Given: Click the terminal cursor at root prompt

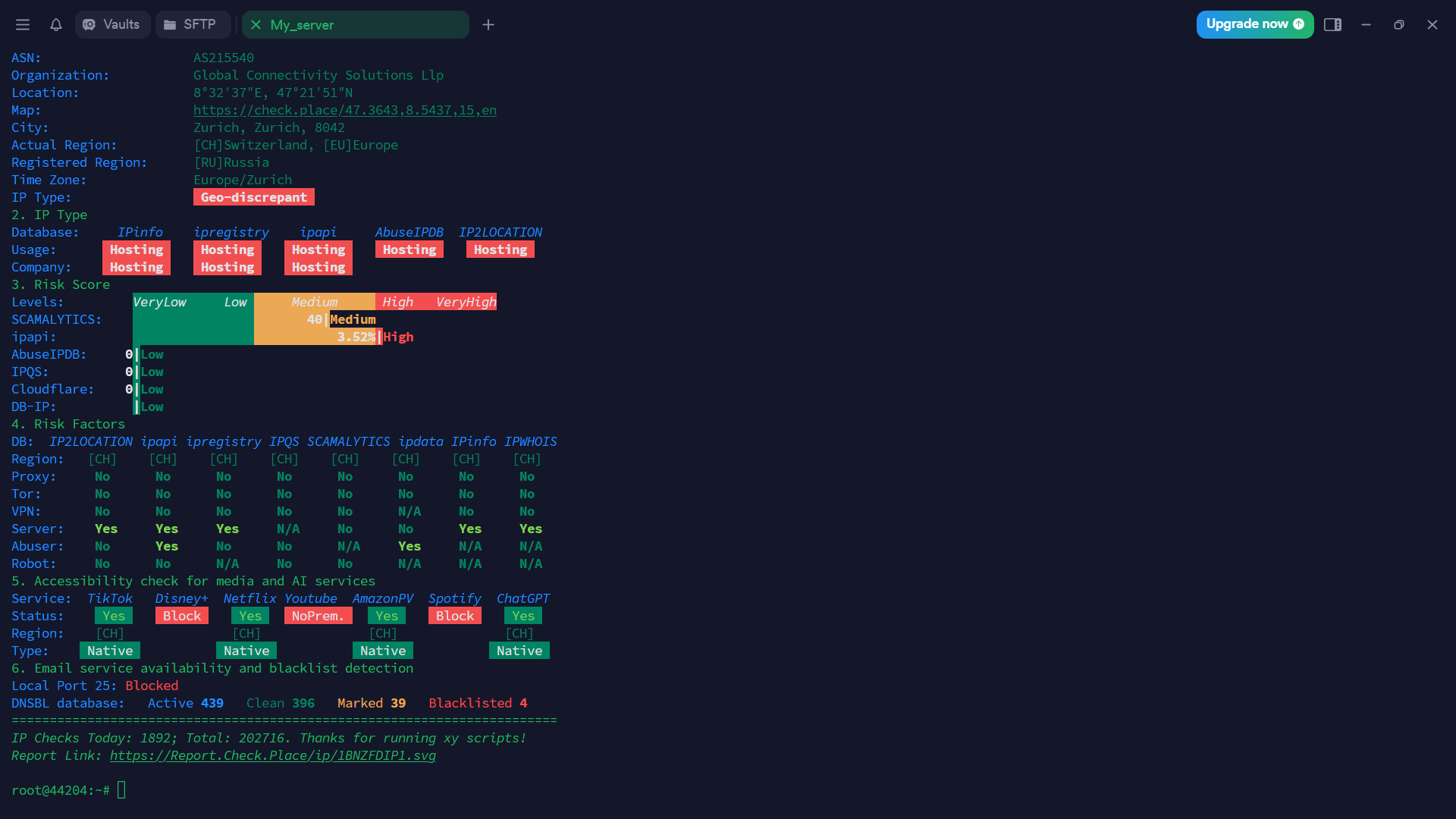Looking at the screenshot, I should 121,790.
